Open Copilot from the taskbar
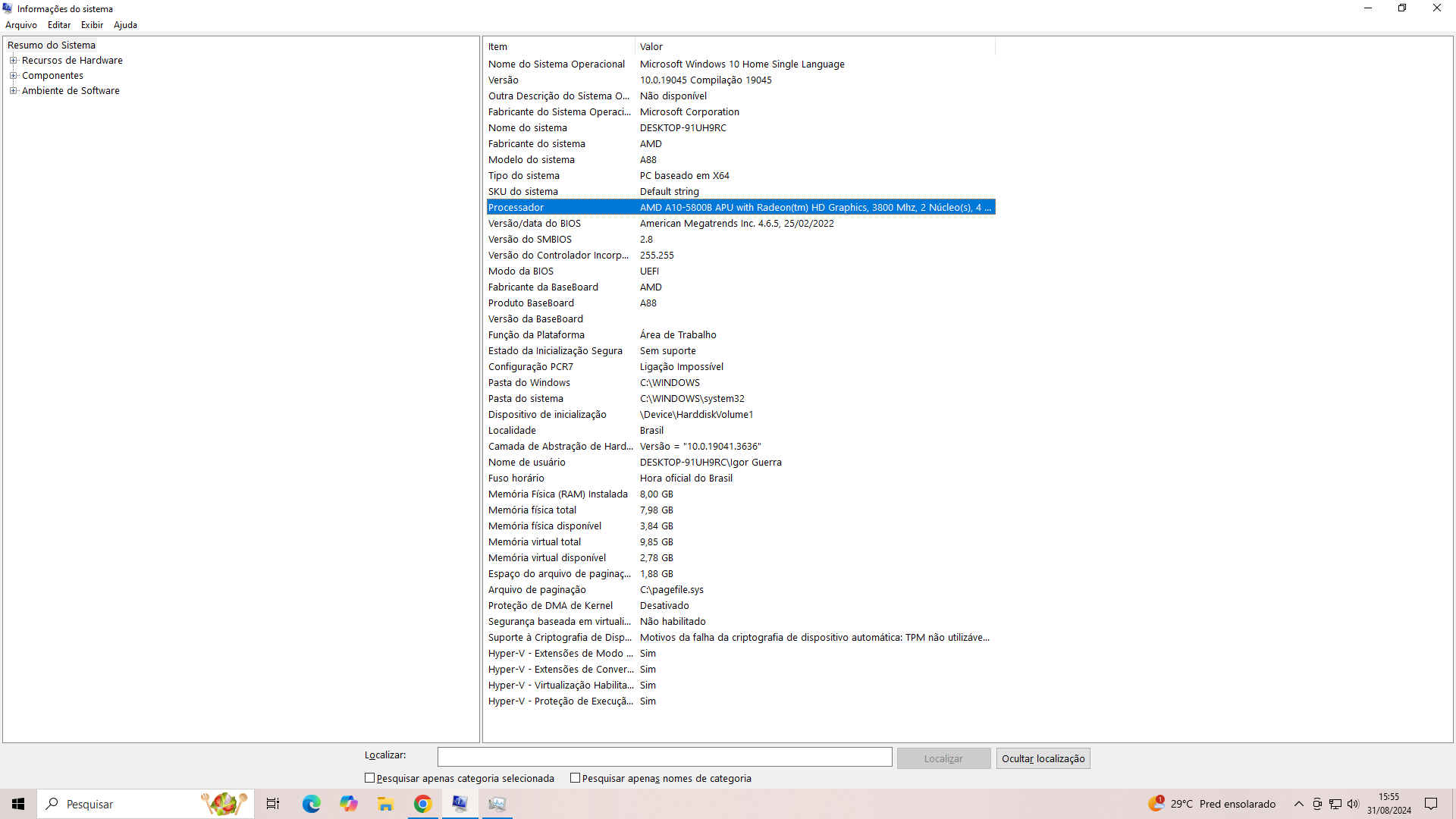This screenshot has height=819, width=1456. pyautogui.click(x=348, y=804)
